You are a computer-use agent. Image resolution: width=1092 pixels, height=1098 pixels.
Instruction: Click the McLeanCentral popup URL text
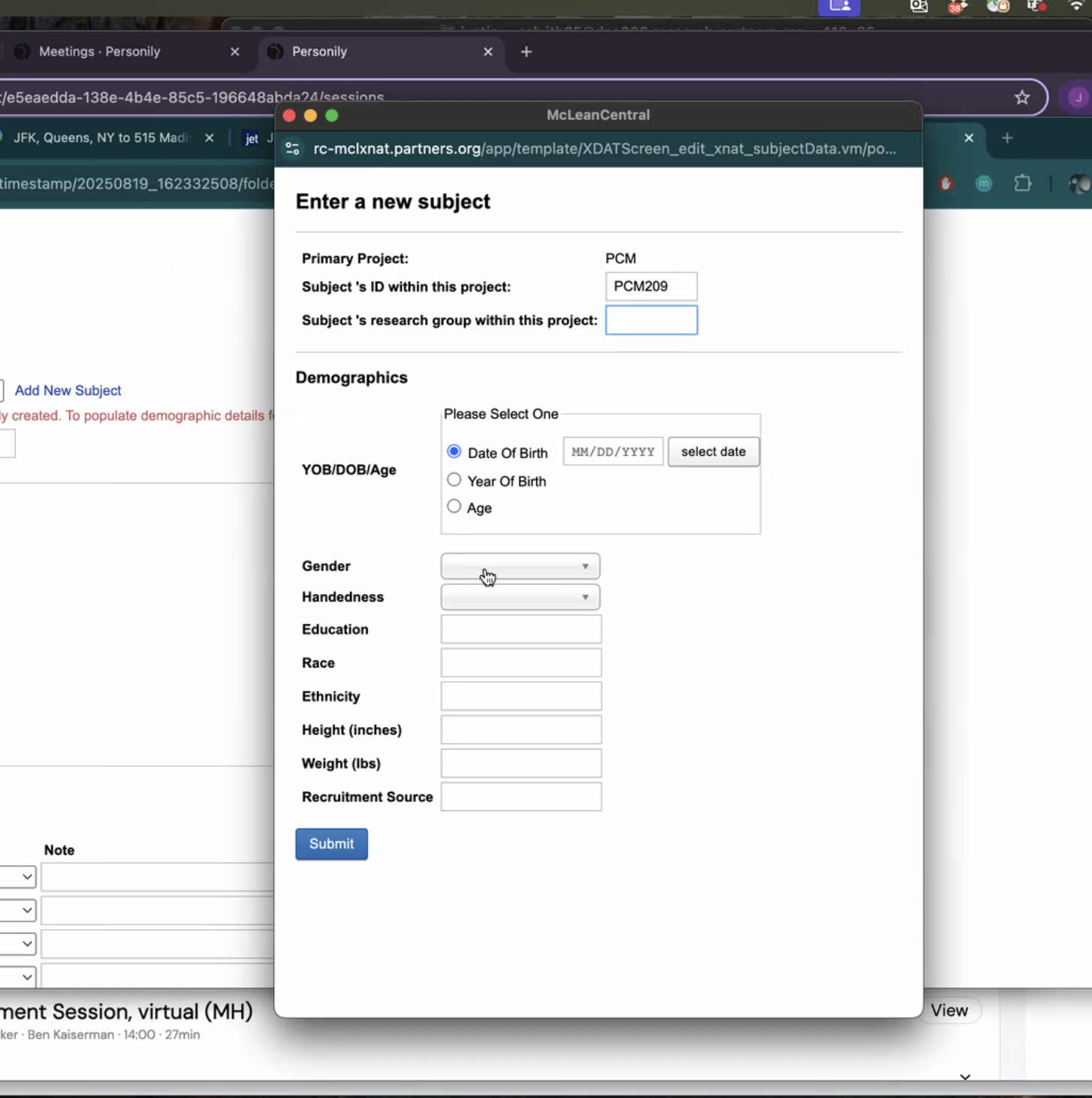pos(605,149)
